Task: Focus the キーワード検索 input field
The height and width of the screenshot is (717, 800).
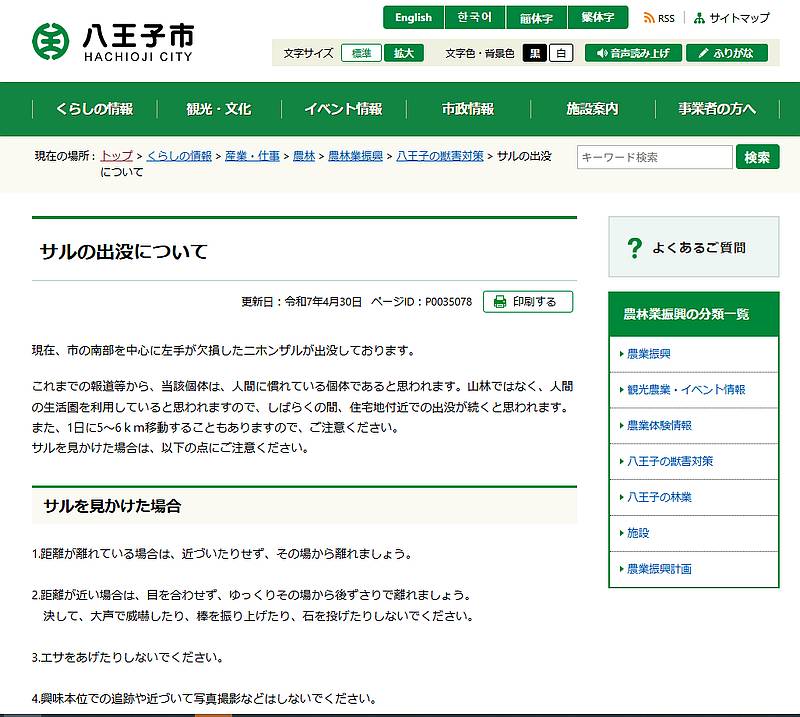Action: 655,157
